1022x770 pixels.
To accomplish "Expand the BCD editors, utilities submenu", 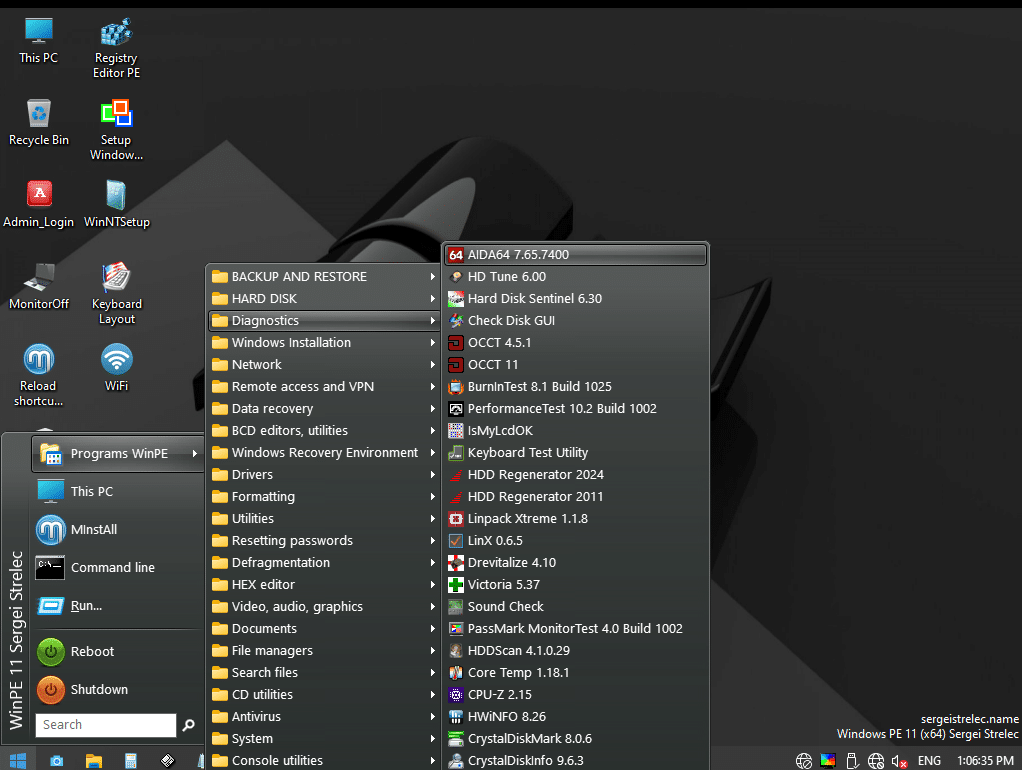I will click(323, 431).
